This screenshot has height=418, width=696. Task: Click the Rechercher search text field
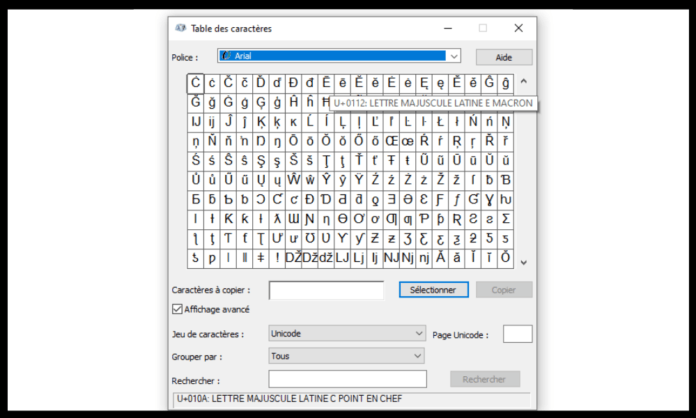coord(348,379)
